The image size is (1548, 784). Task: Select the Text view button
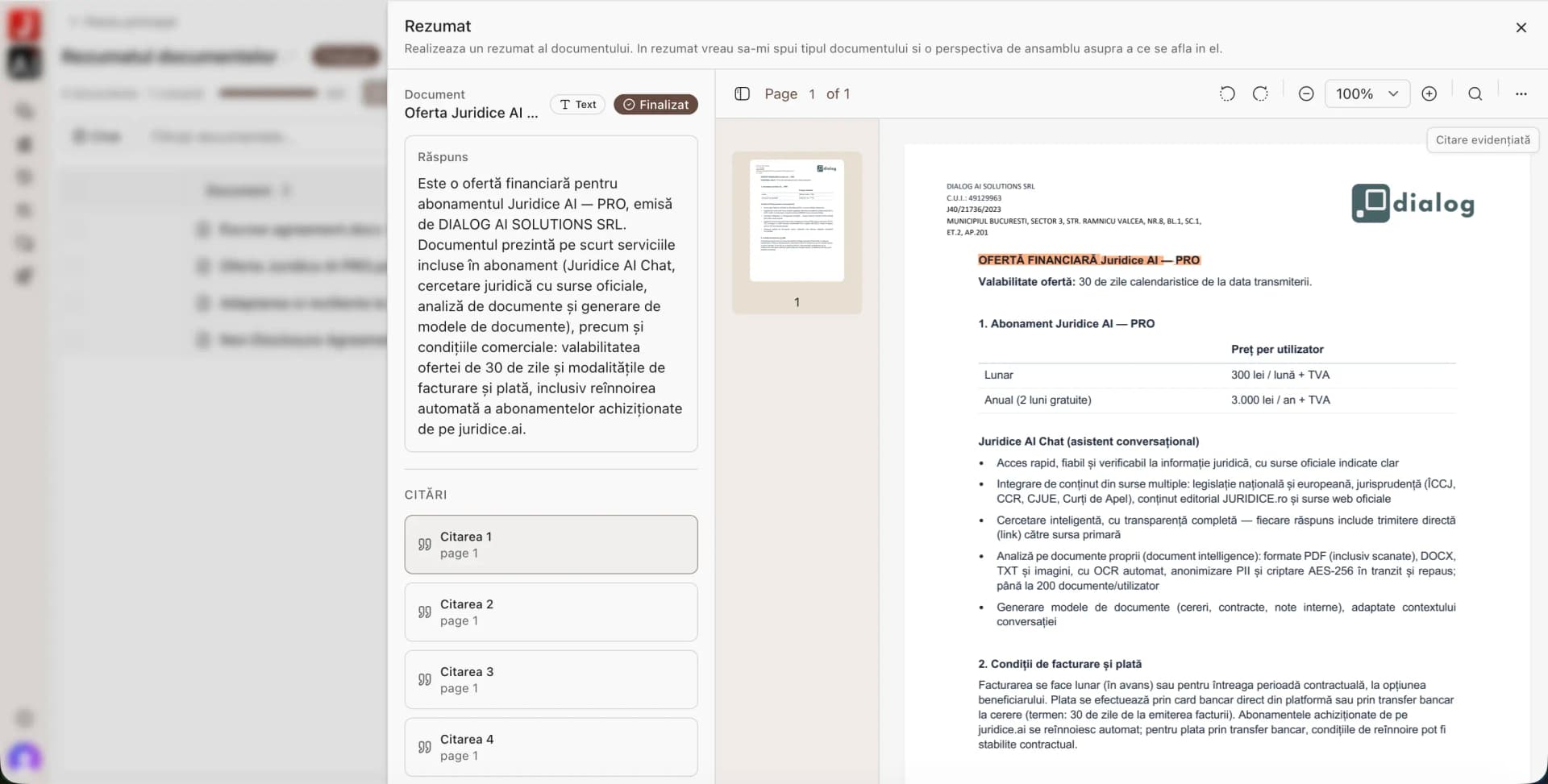pyautogui.click(x=577, y=105)
